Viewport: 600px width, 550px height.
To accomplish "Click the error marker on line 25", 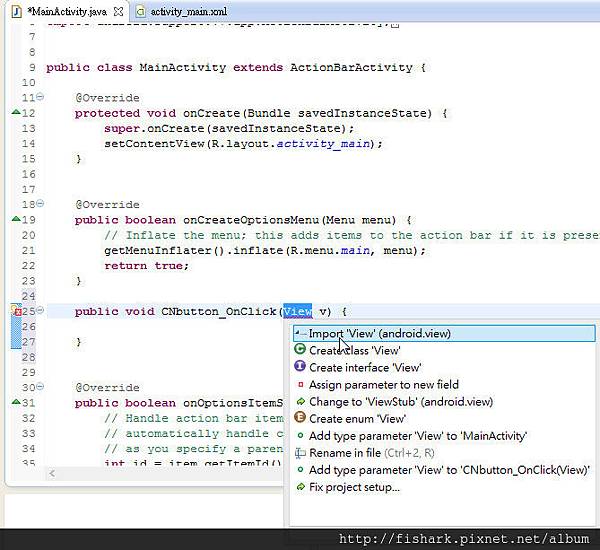I will coord(17,312).
